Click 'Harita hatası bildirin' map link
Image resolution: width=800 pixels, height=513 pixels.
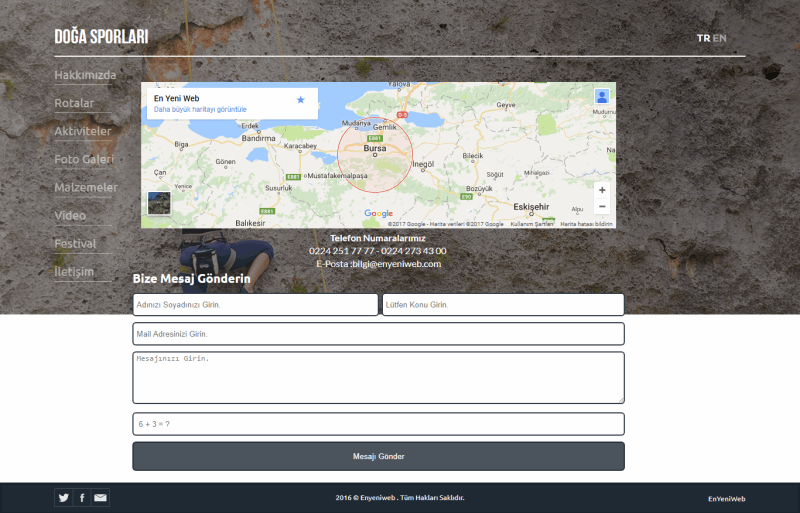tap(586, 224)
